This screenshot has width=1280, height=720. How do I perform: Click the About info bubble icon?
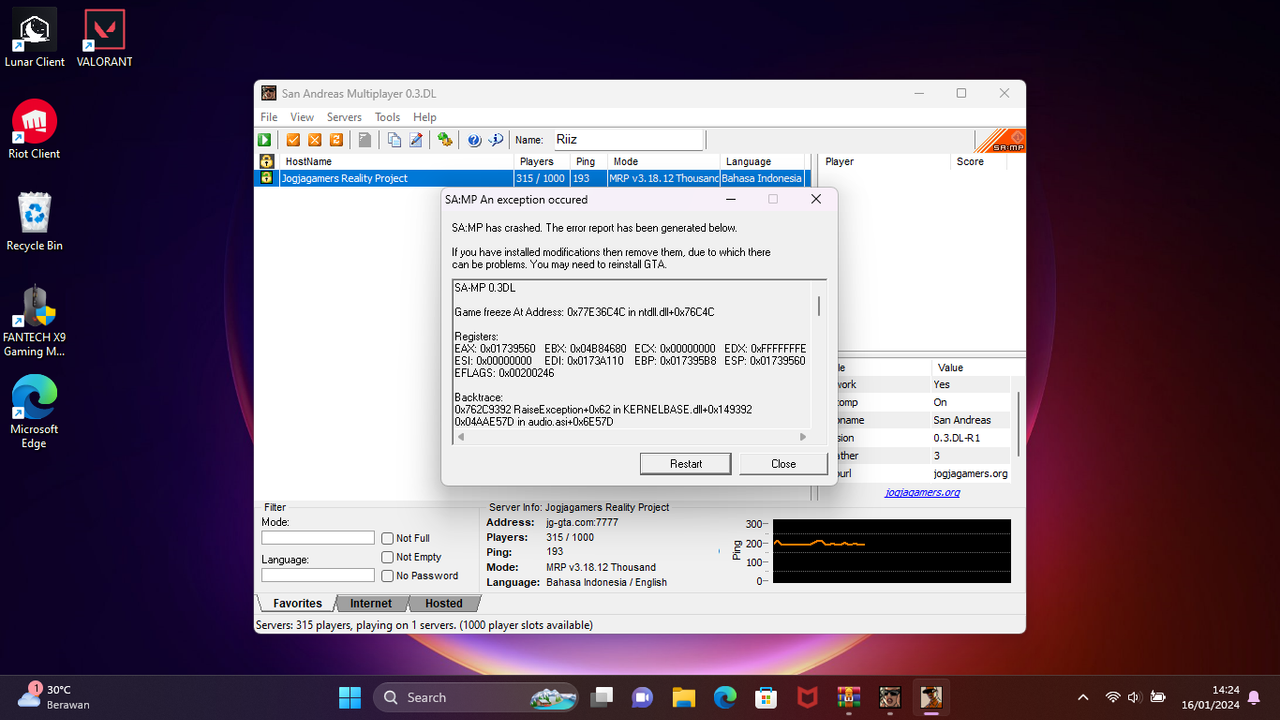495,140
